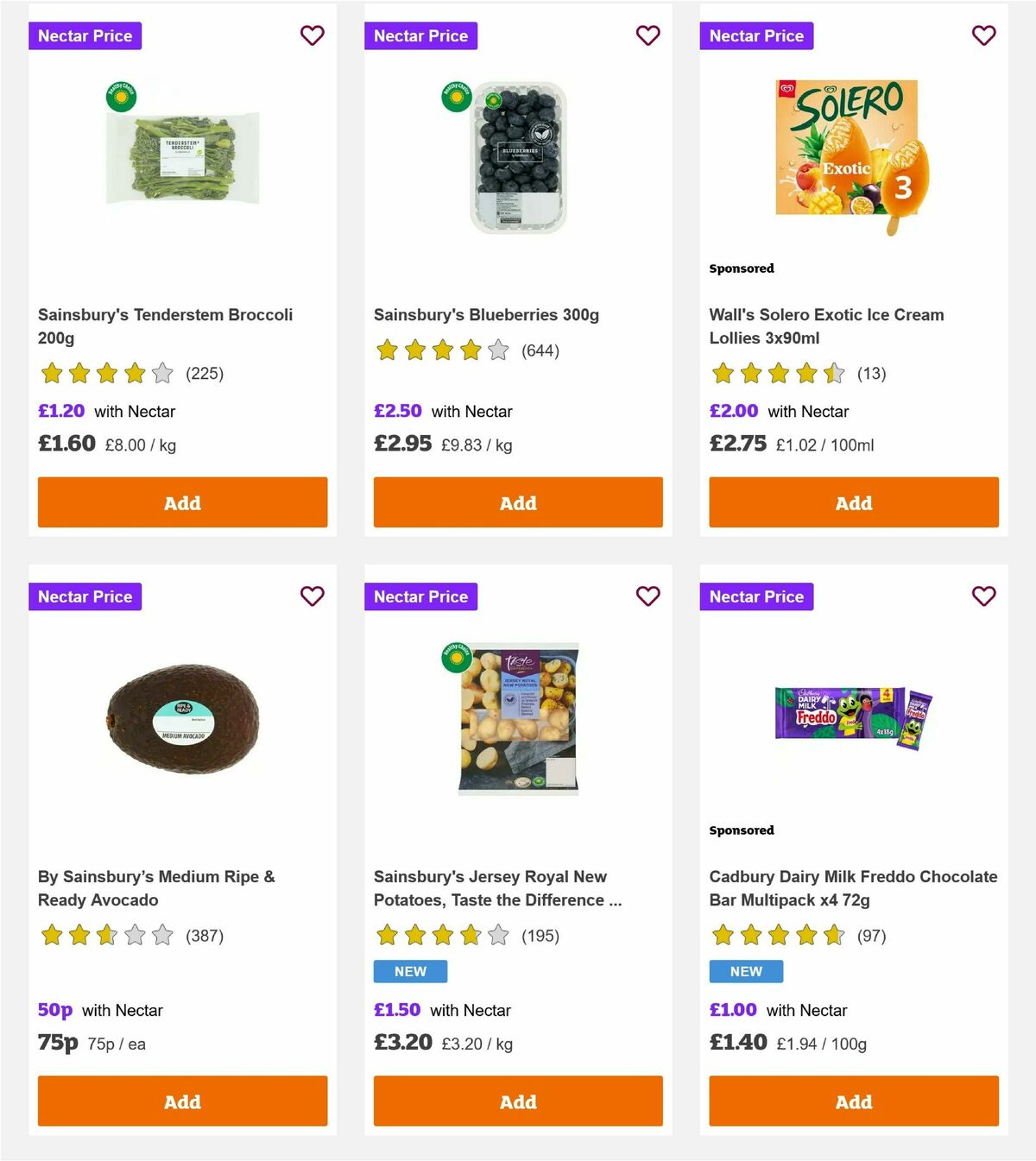Image resolution: width=1036 pixels, height=1161 pixels.
Task: Click the heart icon on Blueberries card
Action: tap(647, 36)
